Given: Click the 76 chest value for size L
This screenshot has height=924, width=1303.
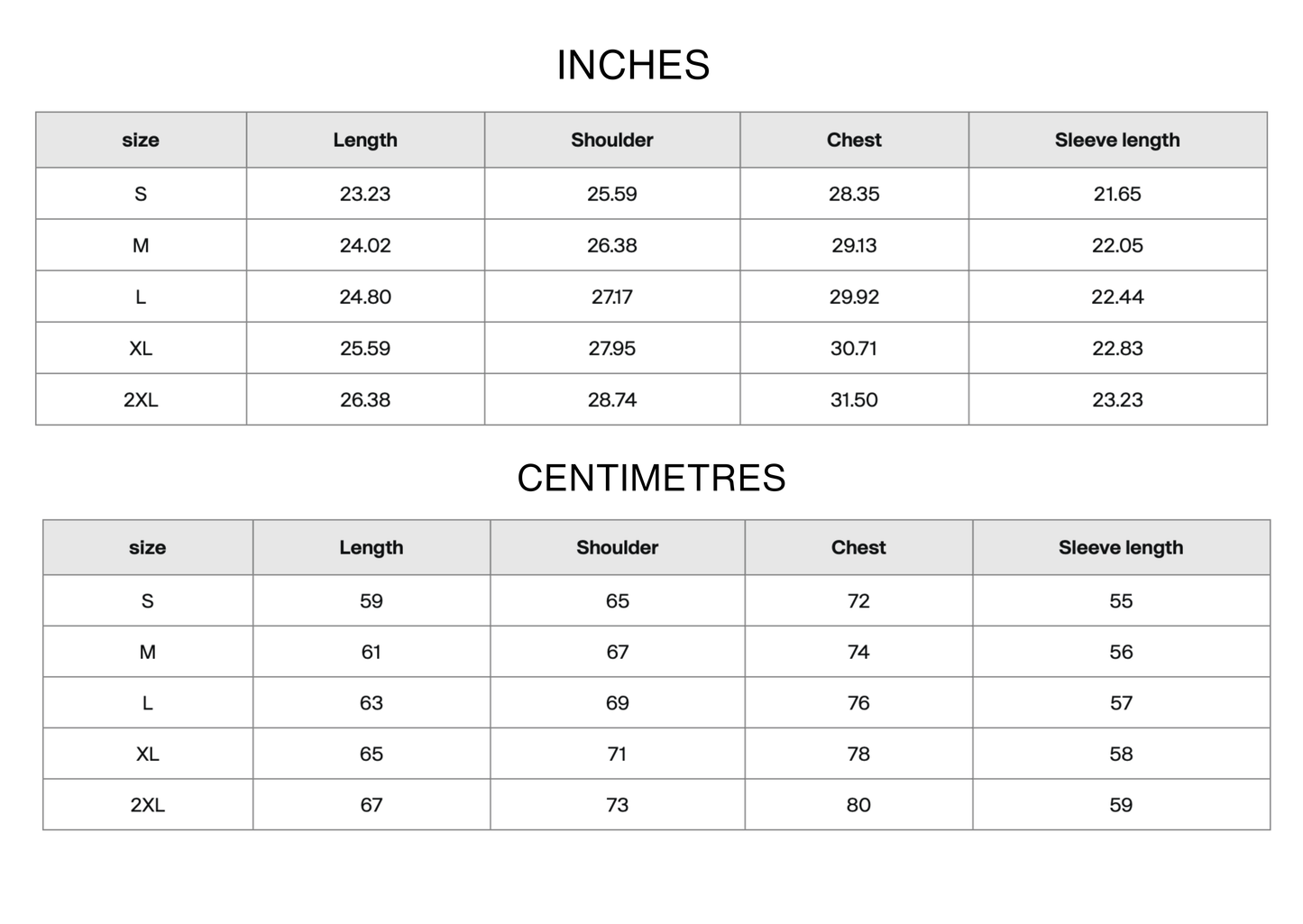Looking at the screenshot, I should (858, 703).
